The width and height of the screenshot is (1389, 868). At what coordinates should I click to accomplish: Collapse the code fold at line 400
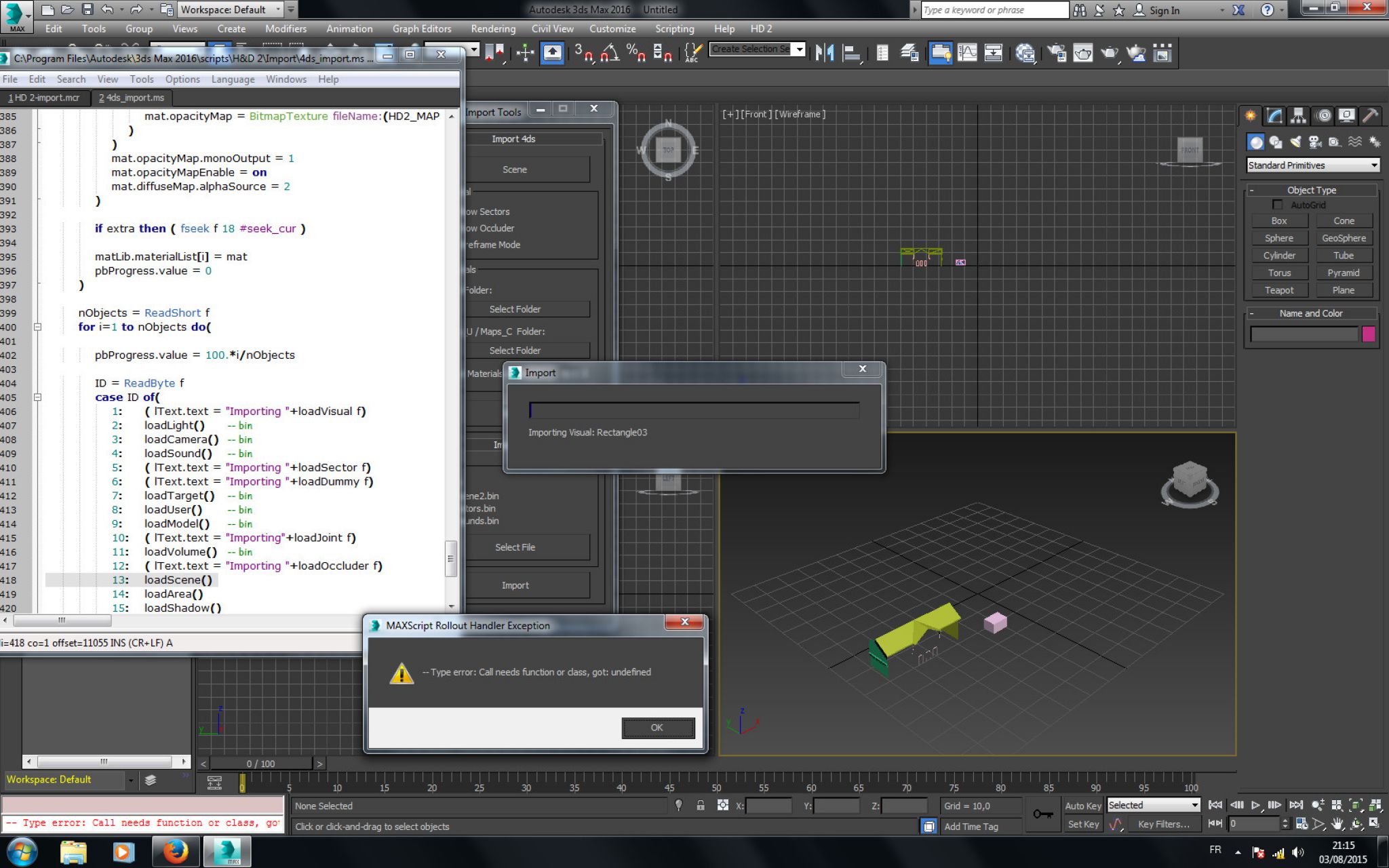pos(37,327)
